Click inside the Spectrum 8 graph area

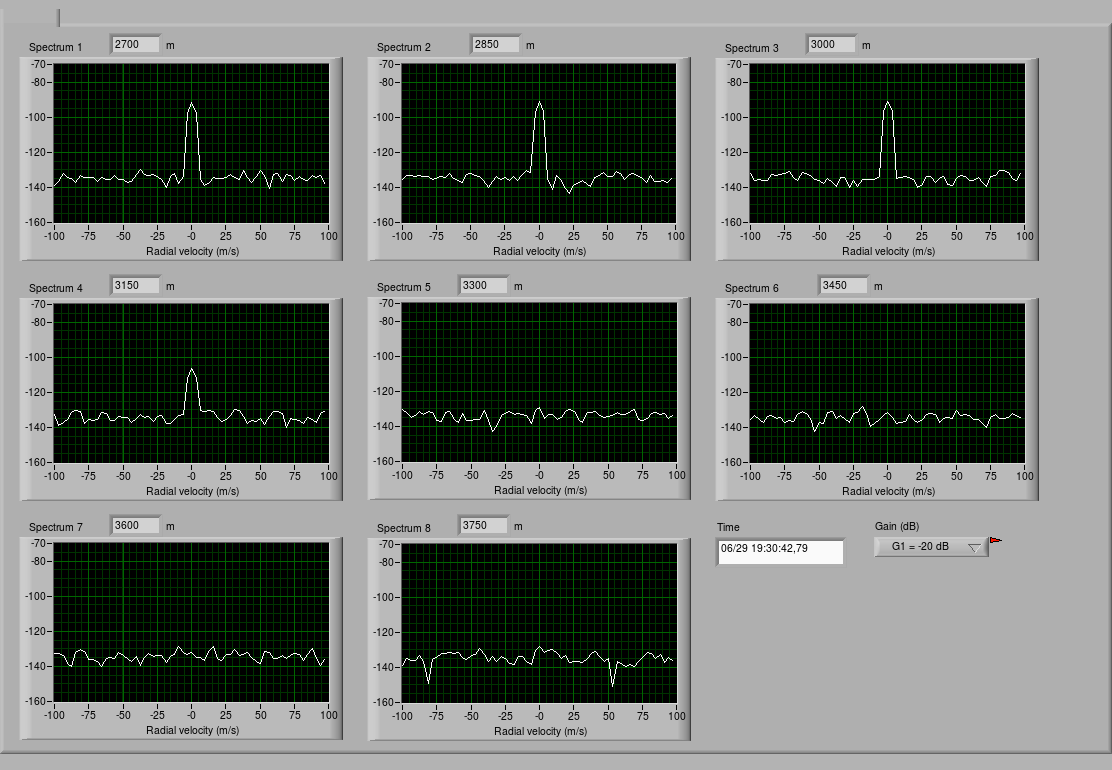click(539, 623)
